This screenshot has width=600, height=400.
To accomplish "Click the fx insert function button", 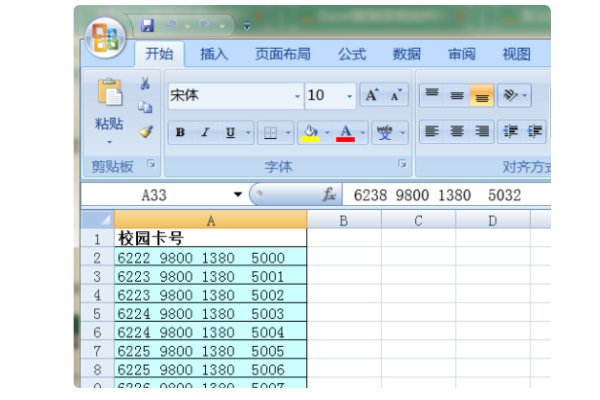I will [329, 194].
